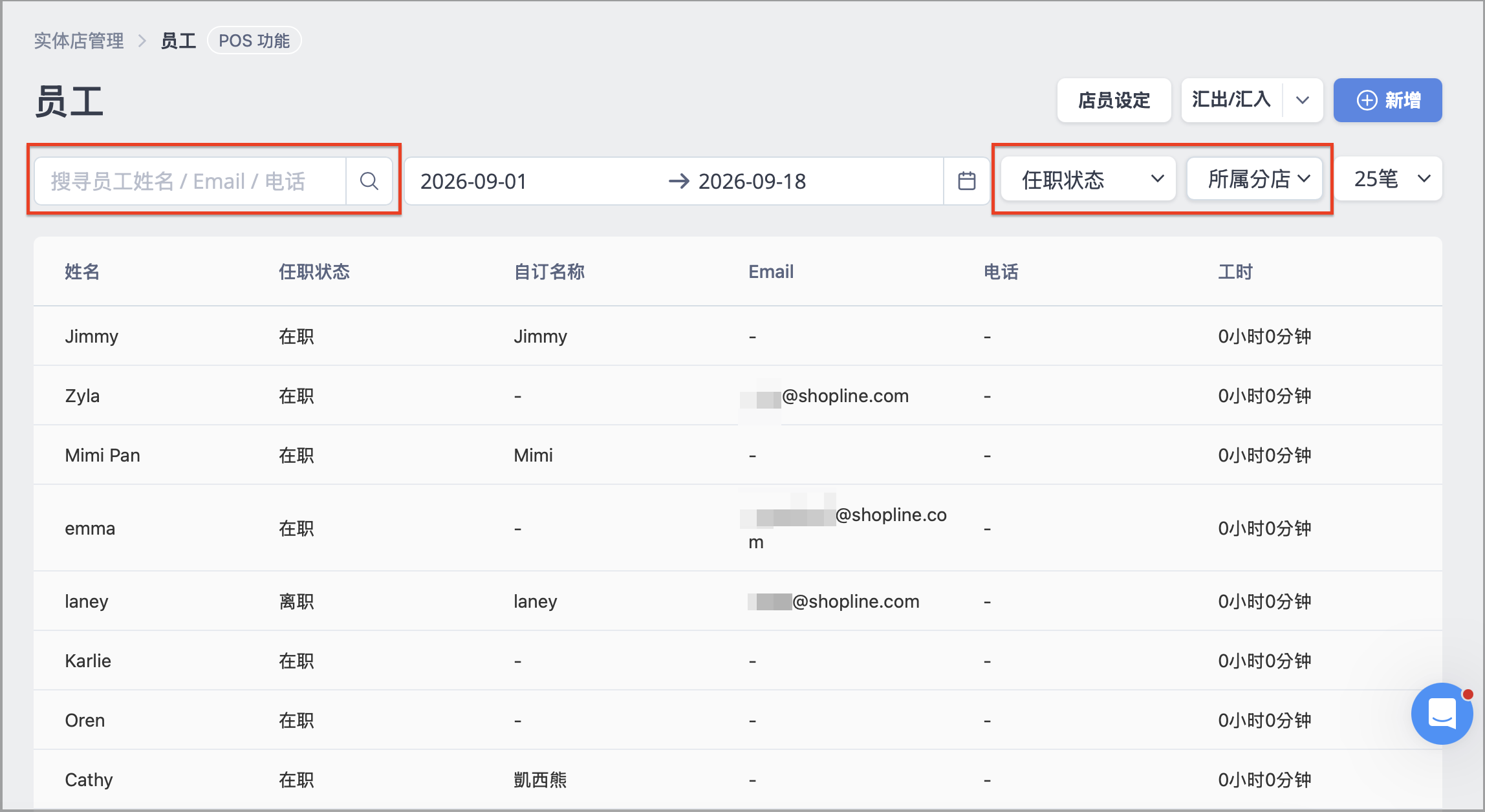This screenshot has height=812, width=1485.
Task: Go to 实体店管理 breadcrumb
Action: click(x=79, y=41)
